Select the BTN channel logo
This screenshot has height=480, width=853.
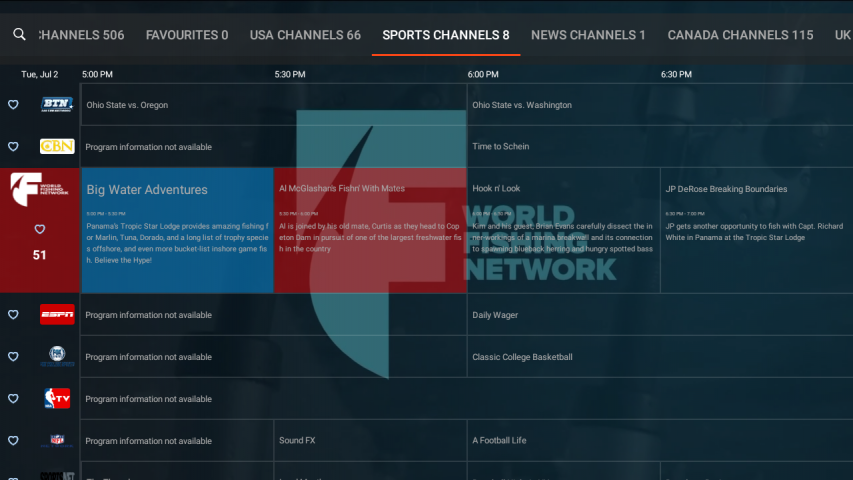coord(57,105)
